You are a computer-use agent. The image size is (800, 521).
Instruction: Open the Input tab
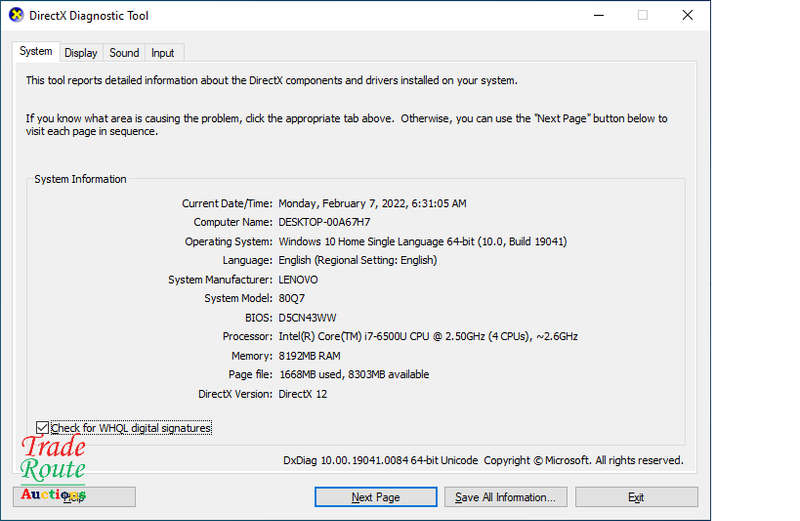click(x=163, y=53)
